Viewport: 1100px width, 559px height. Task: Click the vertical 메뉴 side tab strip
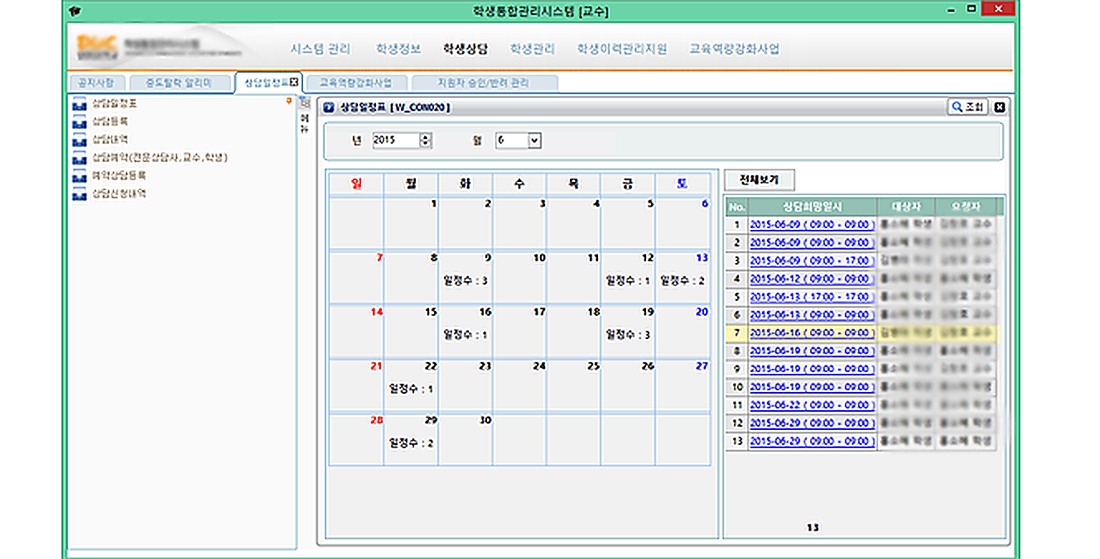pos(304,116)
